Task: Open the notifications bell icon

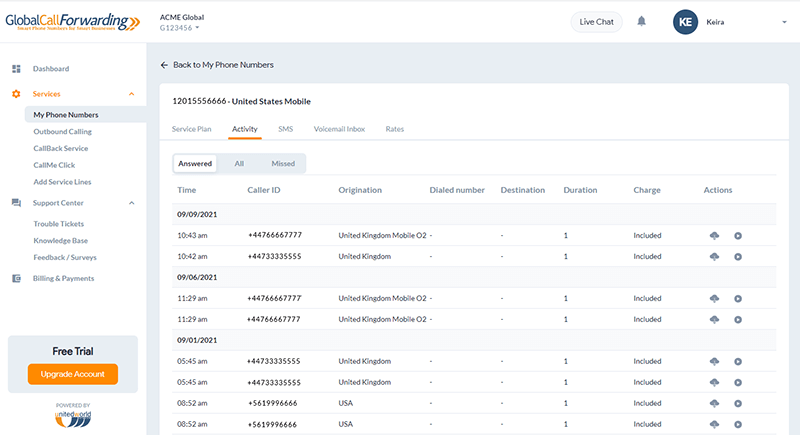Action: [x=641, y=21]
